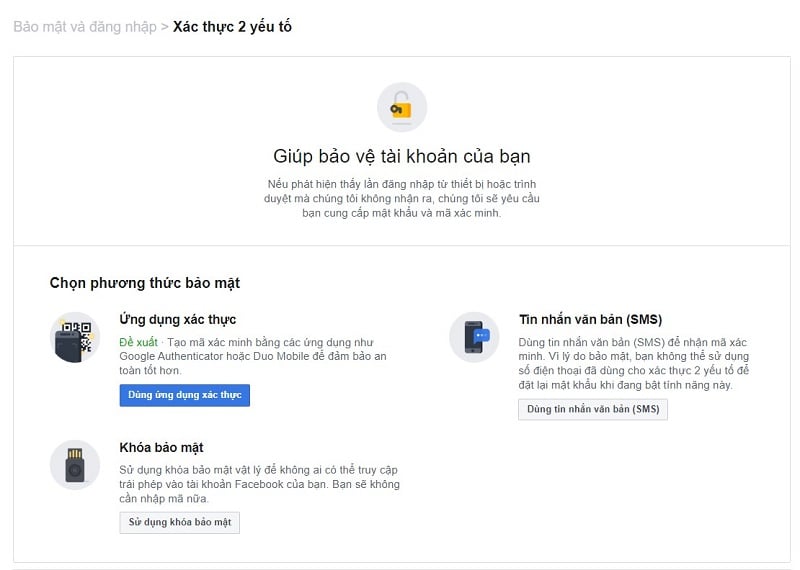
Task: Click the SMS method description paragraph
Action: [x=634, y=363]
